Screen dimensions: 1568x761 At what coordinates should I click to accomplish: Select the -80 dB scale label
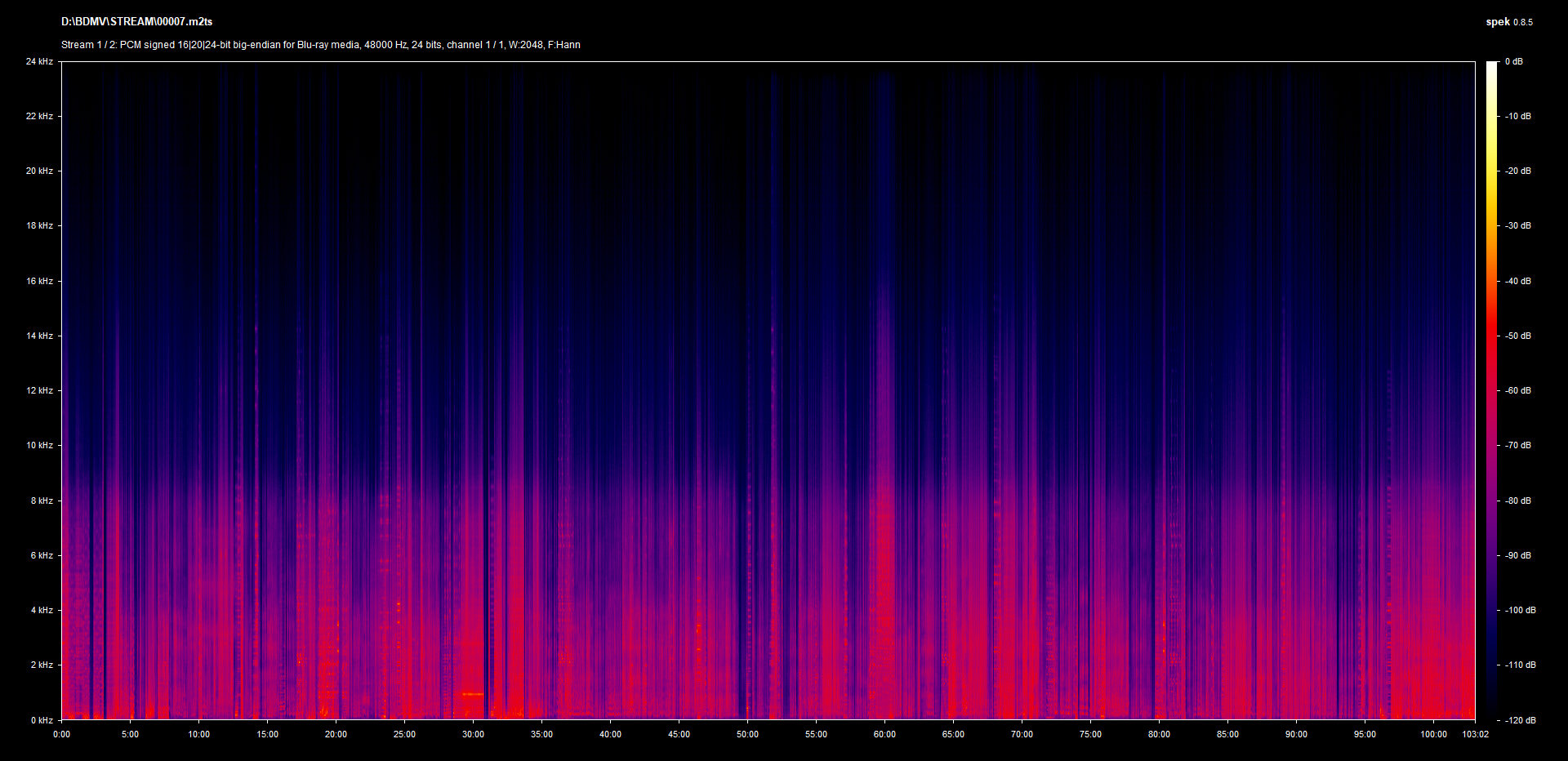point(1518,501)
